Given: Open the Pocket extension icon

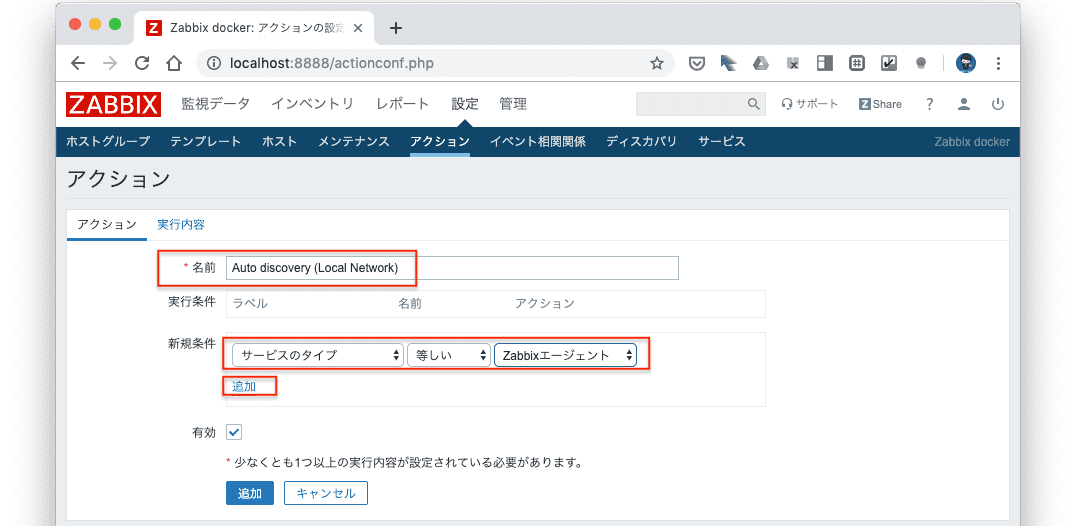Looking at the screenshot, I should tap(697, 64).
